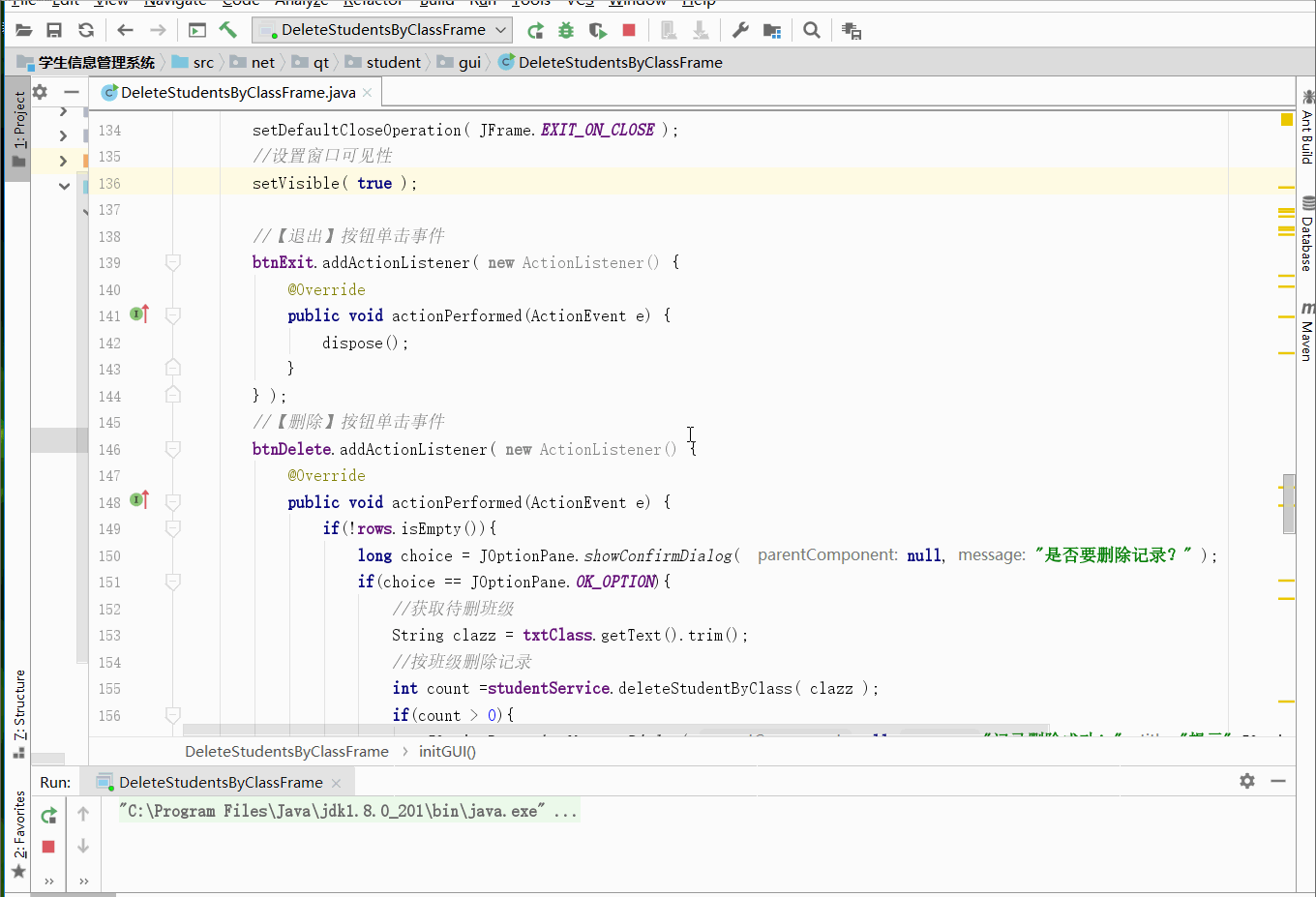
Task: Hide the Run panel with minimize icon
Action: coord(1278,781)
